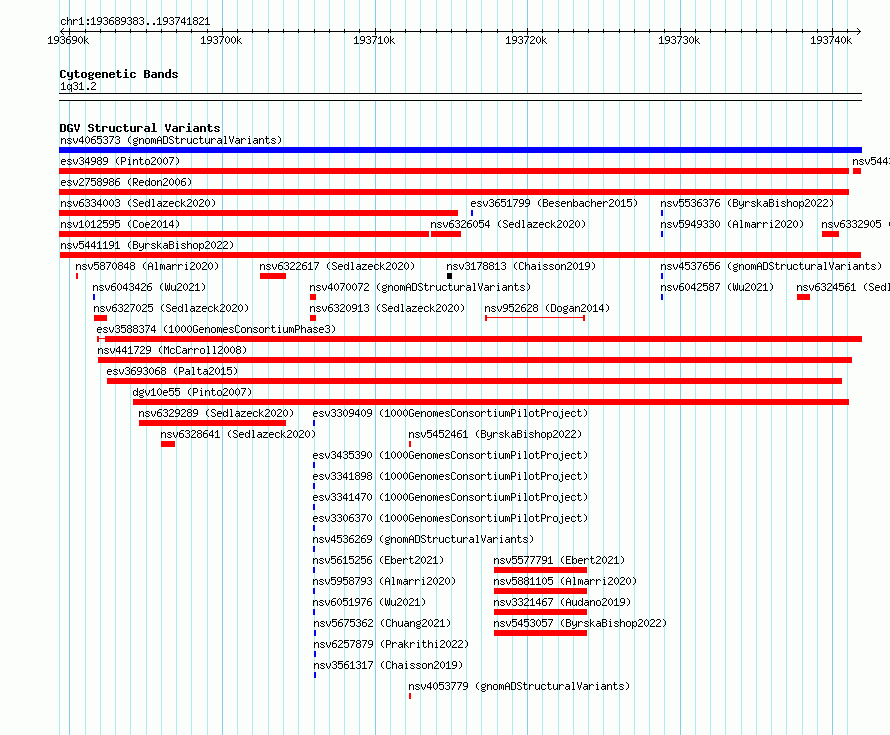Screen dimensions: 890x735
Task: Click nsv5958793 (Almarri2020) label
Action: pos(384,581)
